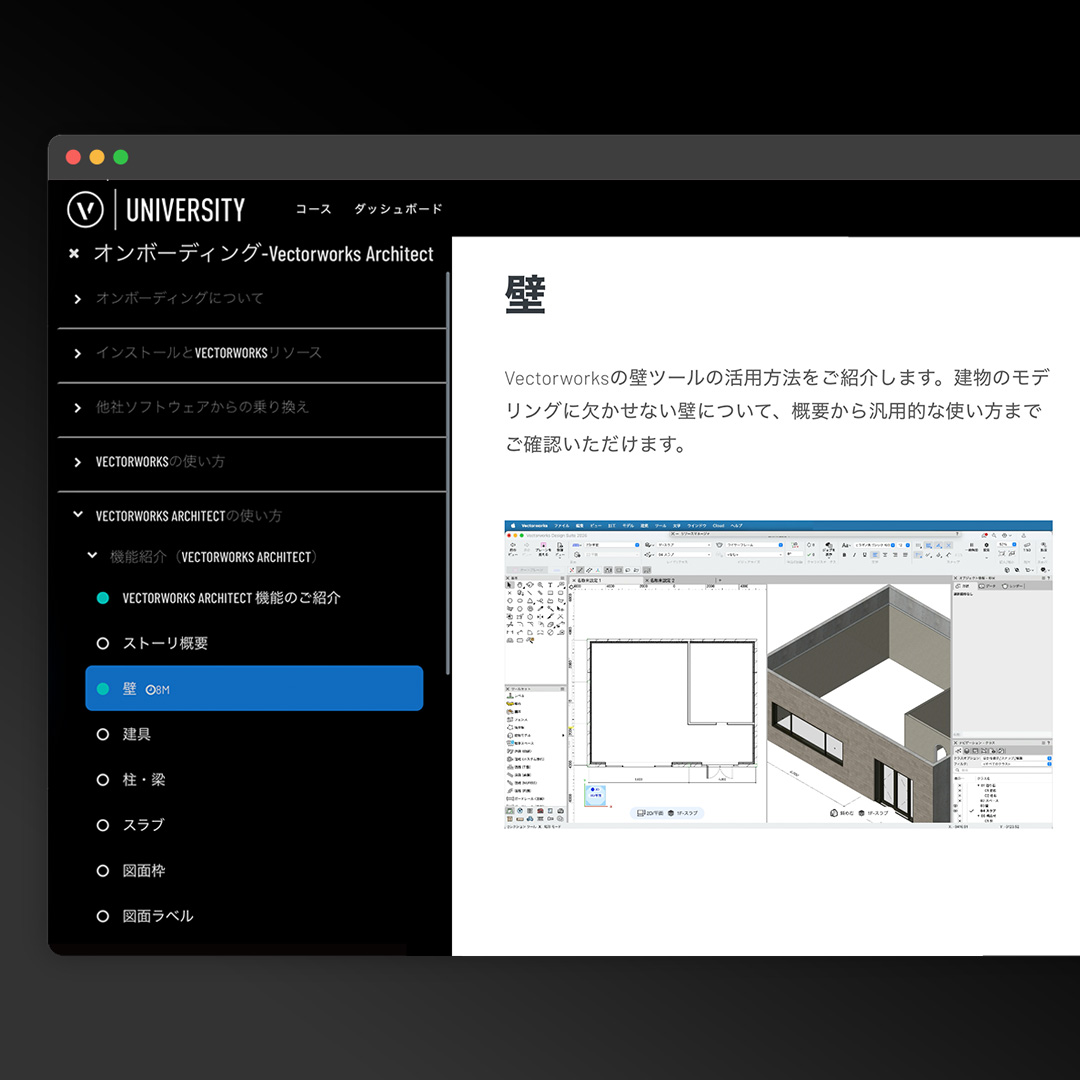This screenshot has height=1080, width=1080.
Task: Click the green fullscreen window button
Action: (121, 157)
